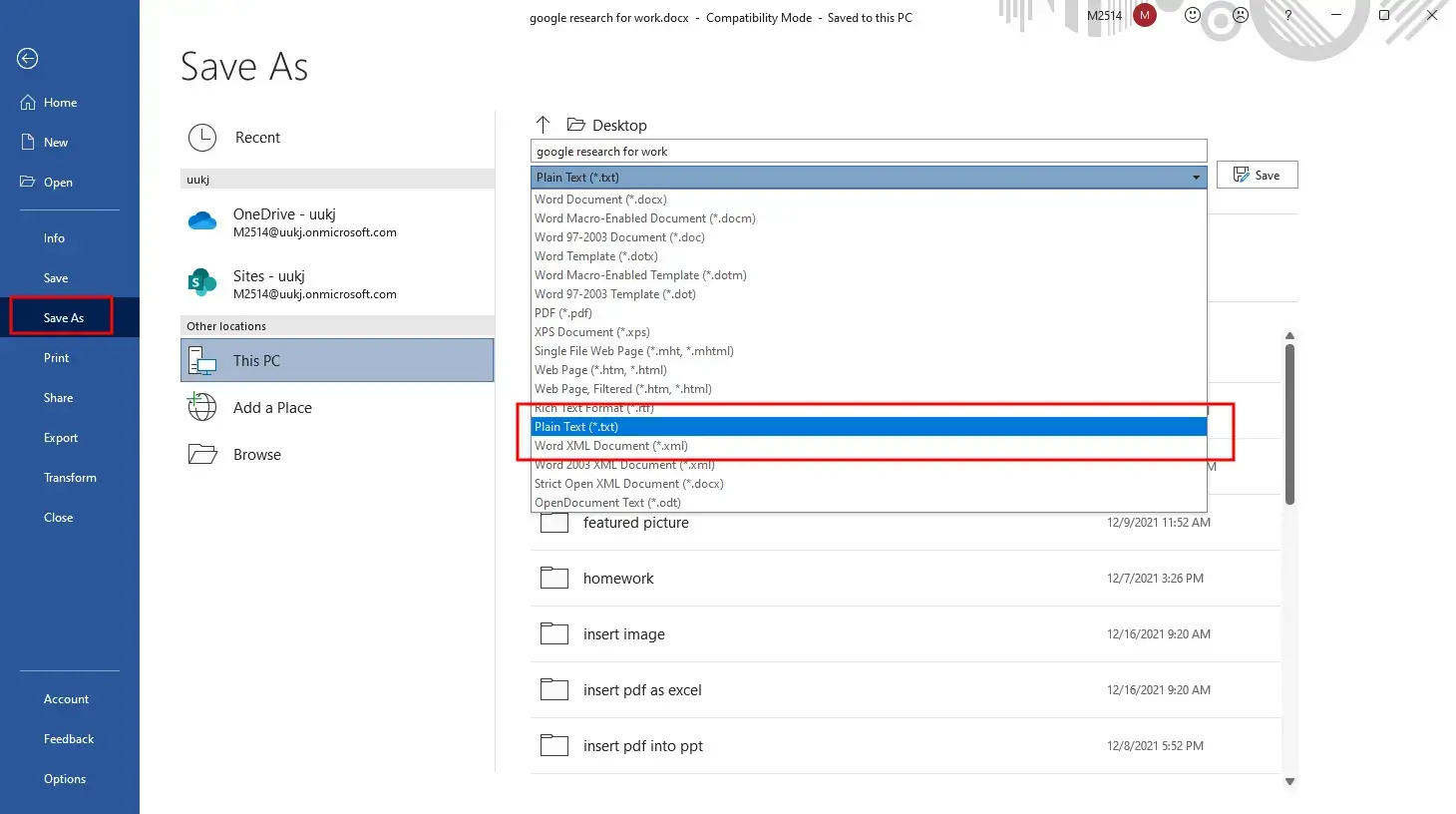Viewport: 1456px width, 814px height.
Task: Click the Add a Place globe icon
Action: [x=202, y=407]
